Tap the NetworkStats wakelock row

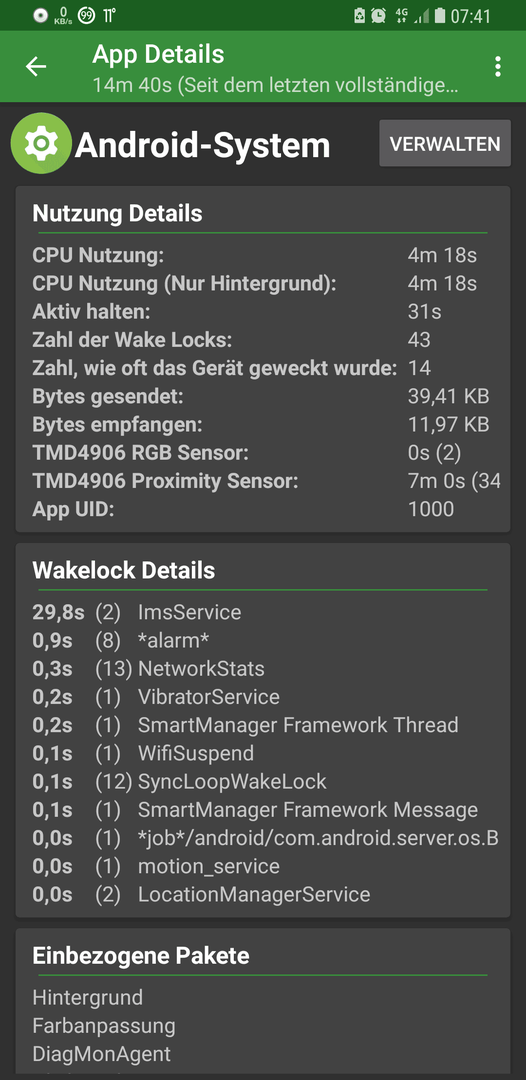tap(262, 668)
